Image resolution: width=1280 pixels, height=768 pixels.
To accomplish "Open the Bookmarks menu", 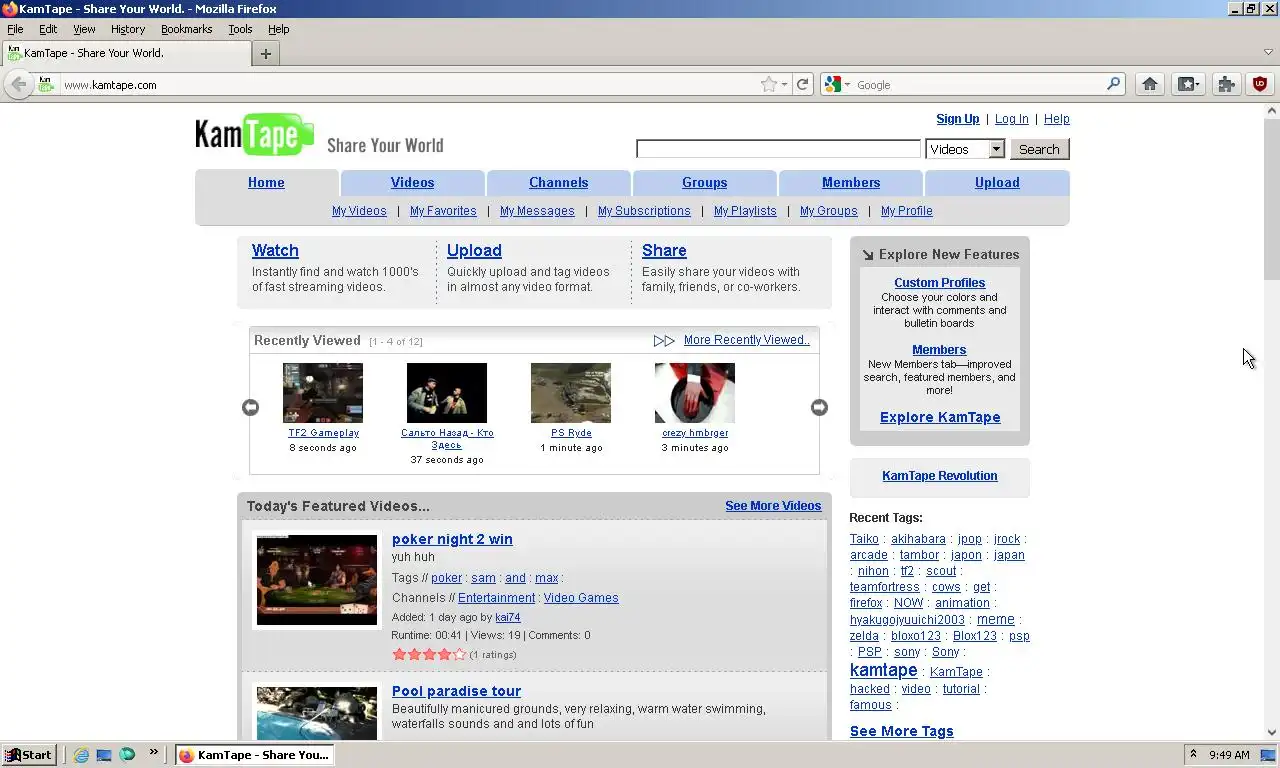I will click(x=187, y=29).
